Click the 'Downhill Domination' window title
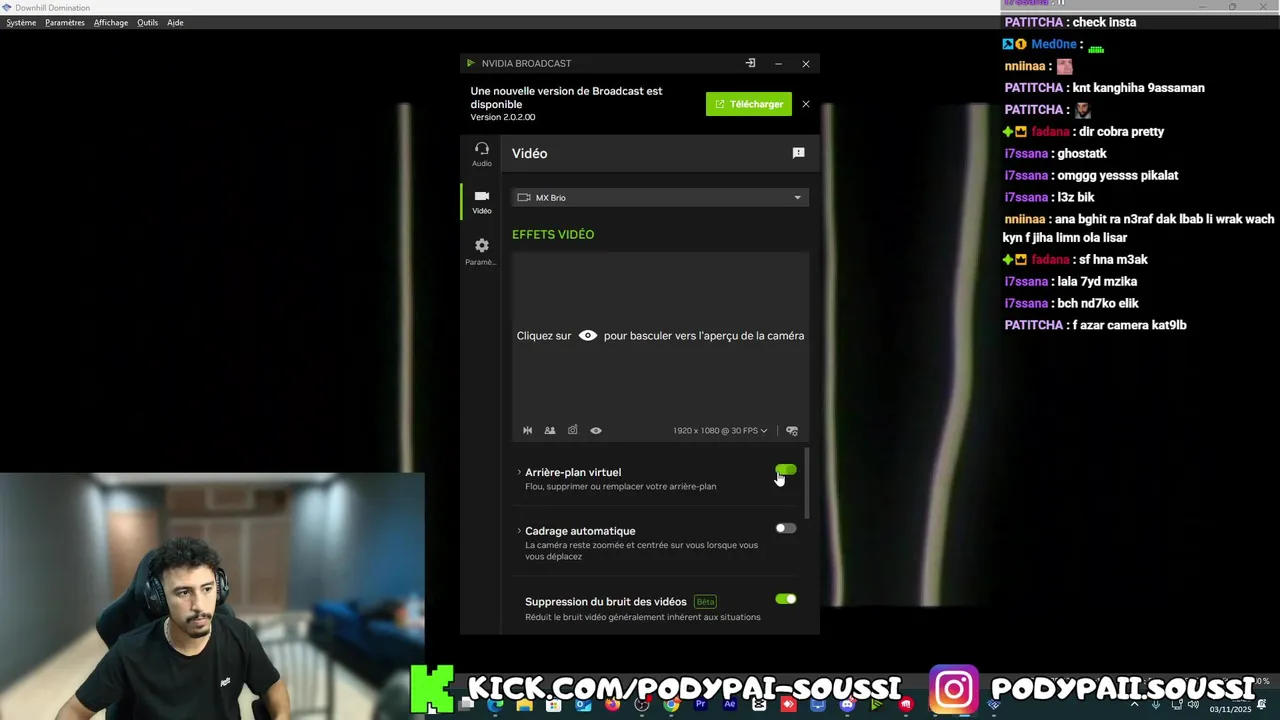 52,8
